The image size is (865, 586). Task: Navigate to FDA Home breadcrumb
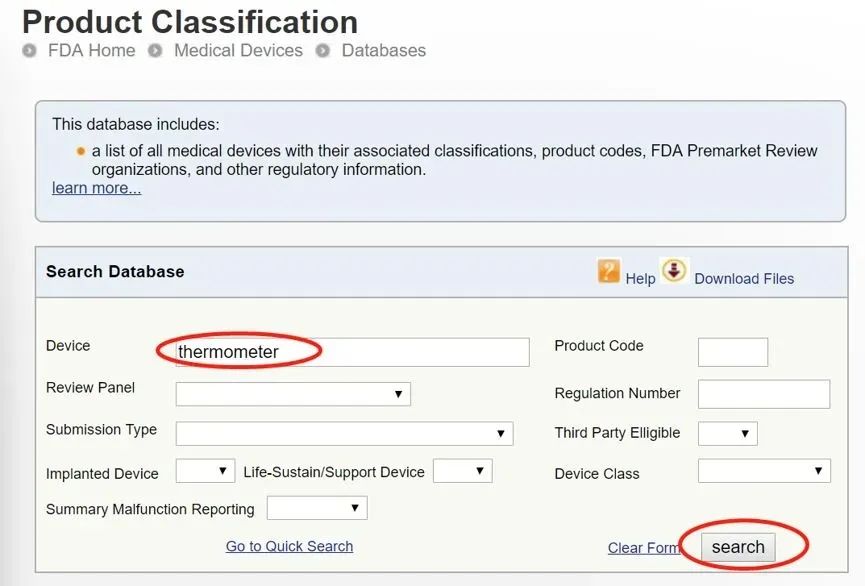pyautogui.click(x=91, y=50)
